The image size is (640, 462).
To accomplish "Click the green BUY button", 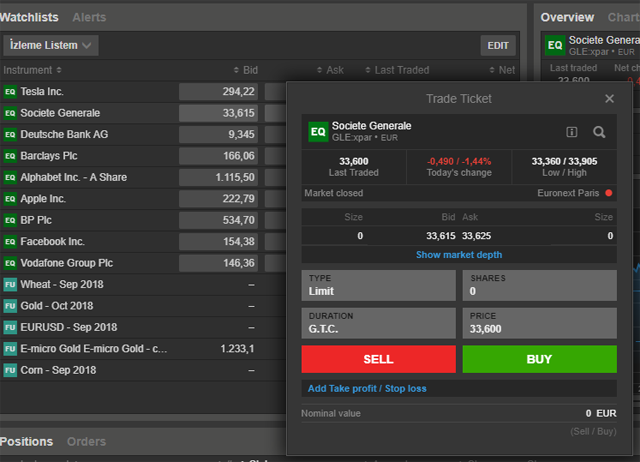I will pyautogui.click(x=539, y=359).
